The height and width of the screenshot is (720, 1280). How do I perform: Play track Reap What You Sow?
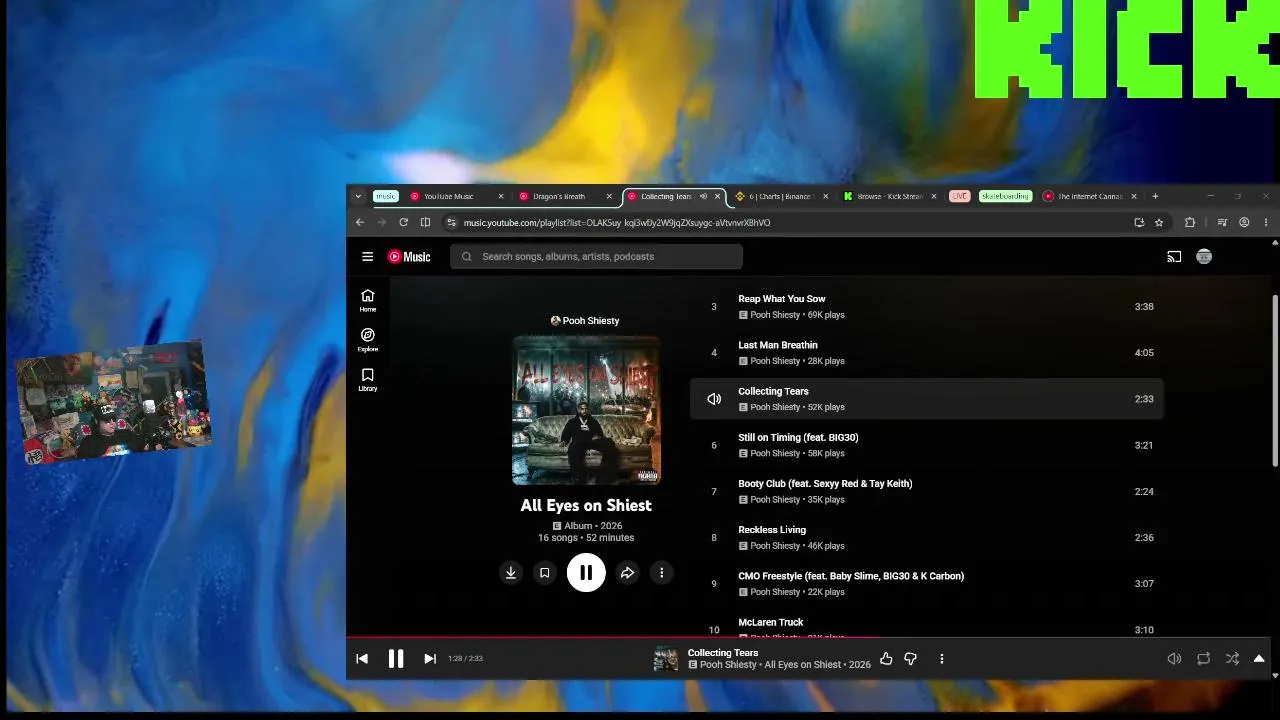[782, 299]
